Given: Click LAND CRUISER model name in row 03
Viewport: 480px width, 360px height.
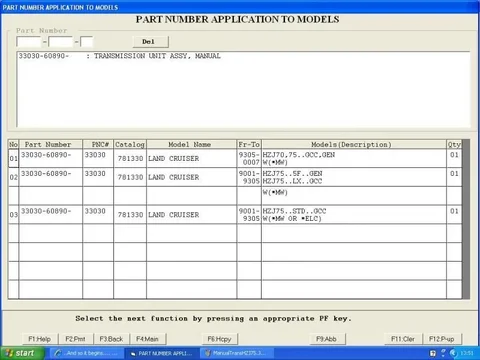Looking at the screenshot, I should tap(174, 215).
